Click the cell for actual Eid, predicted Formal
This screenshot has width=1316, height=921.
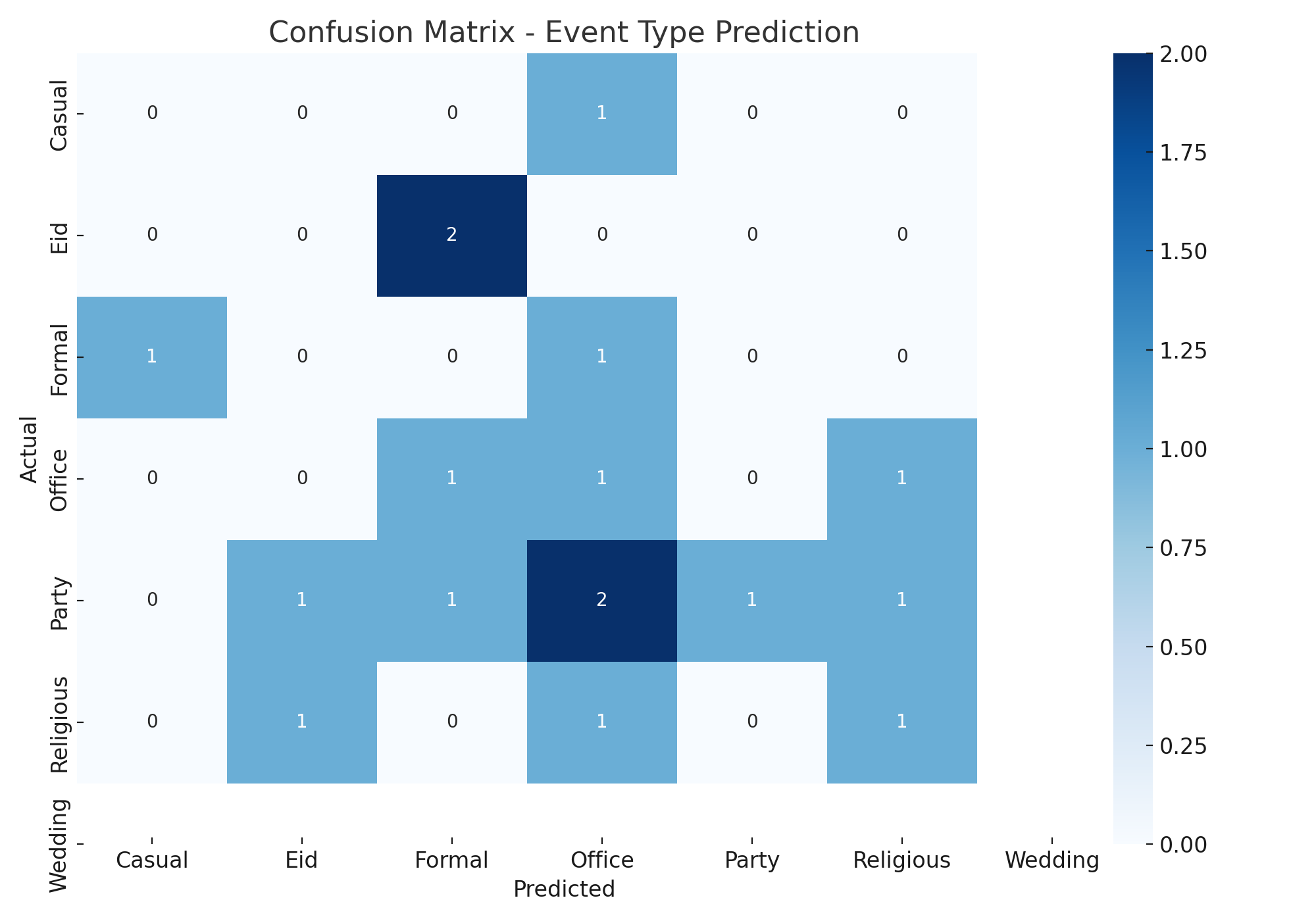tap(451, 236)
